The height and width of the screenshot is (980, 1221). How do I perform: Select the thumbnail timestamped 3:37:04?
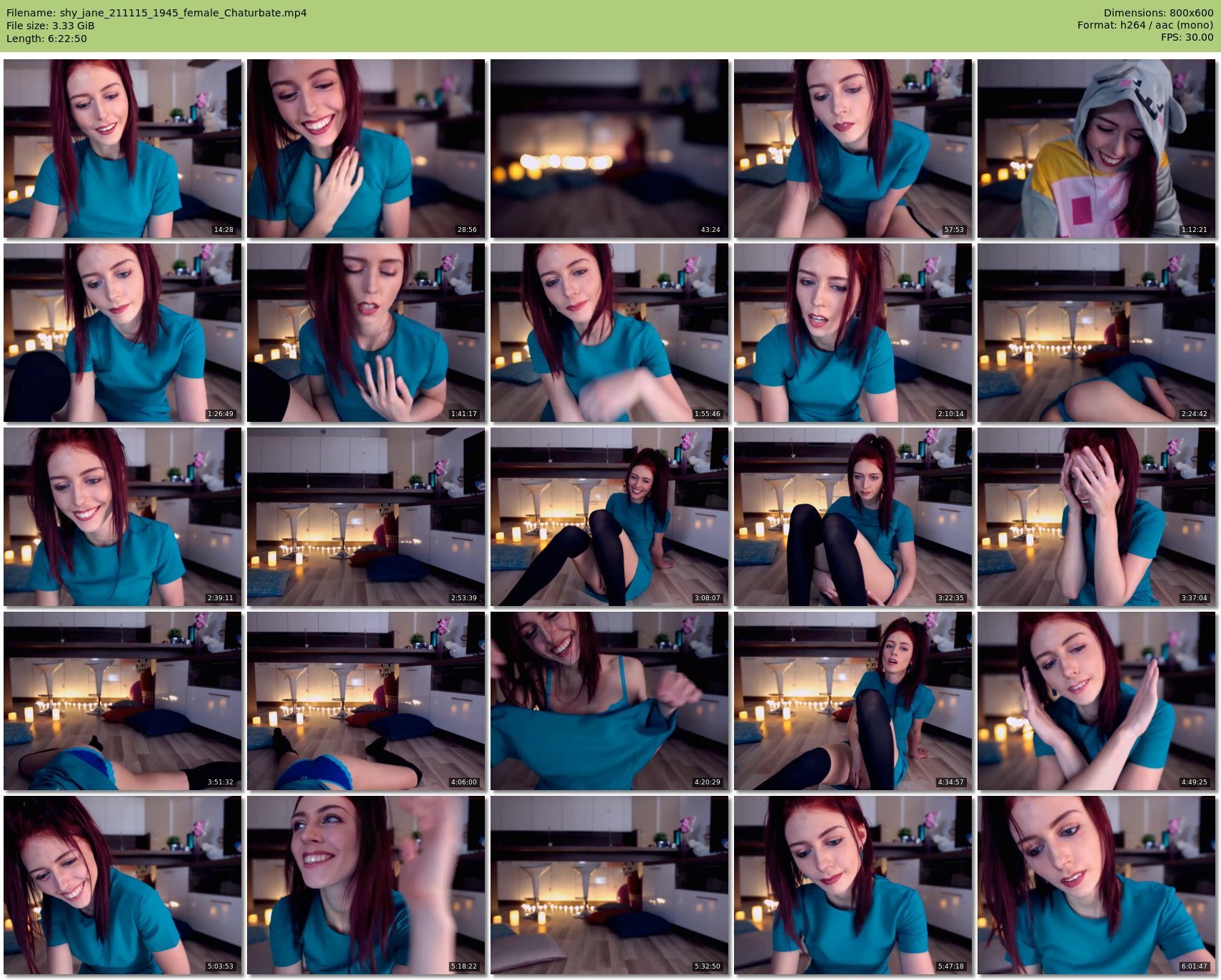coord(1096,517)
